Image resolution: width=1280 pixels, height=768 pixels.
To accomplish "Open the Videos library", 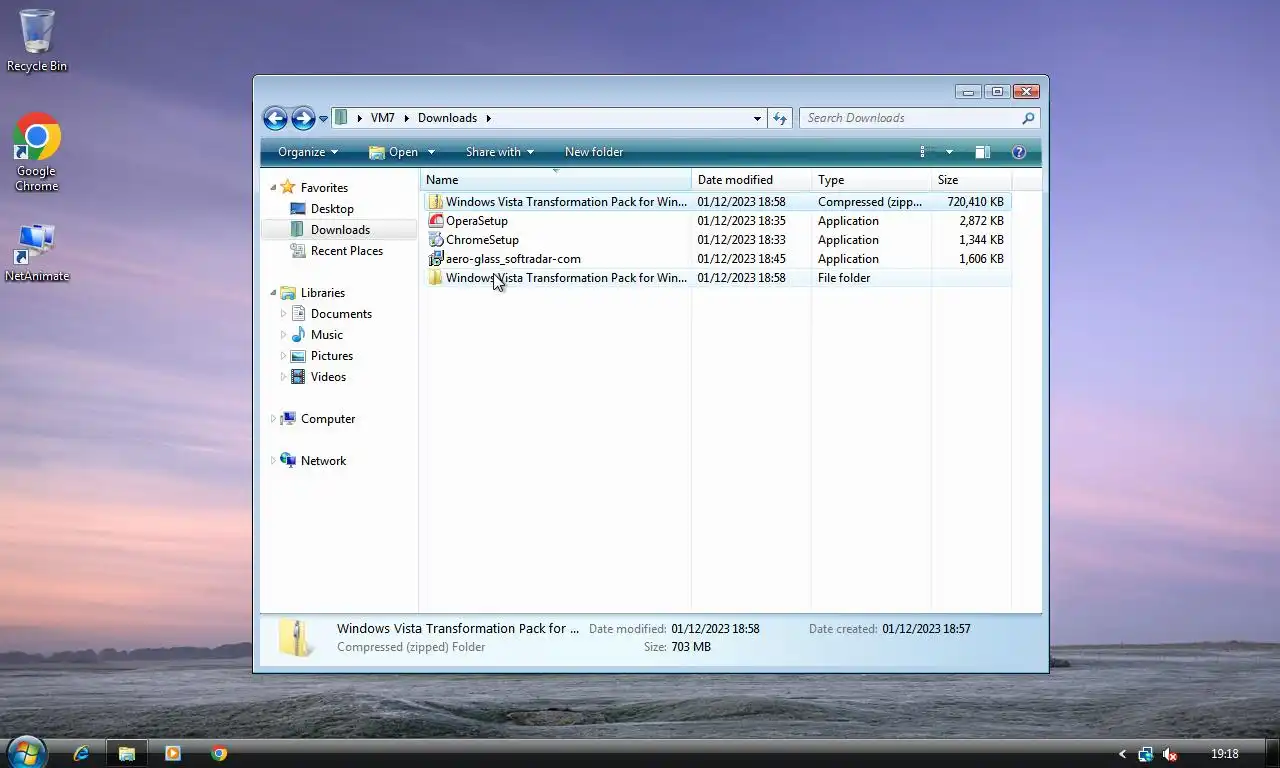I will (328, 377).
